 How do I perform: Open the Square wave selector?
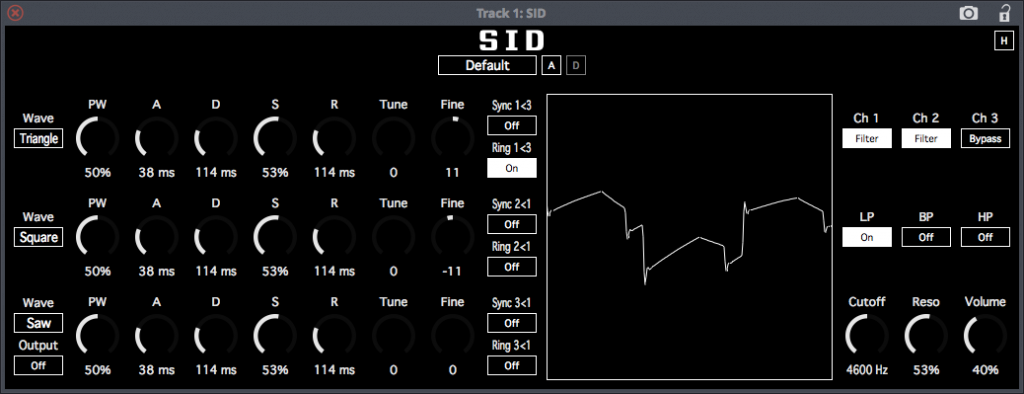point(39,237)
